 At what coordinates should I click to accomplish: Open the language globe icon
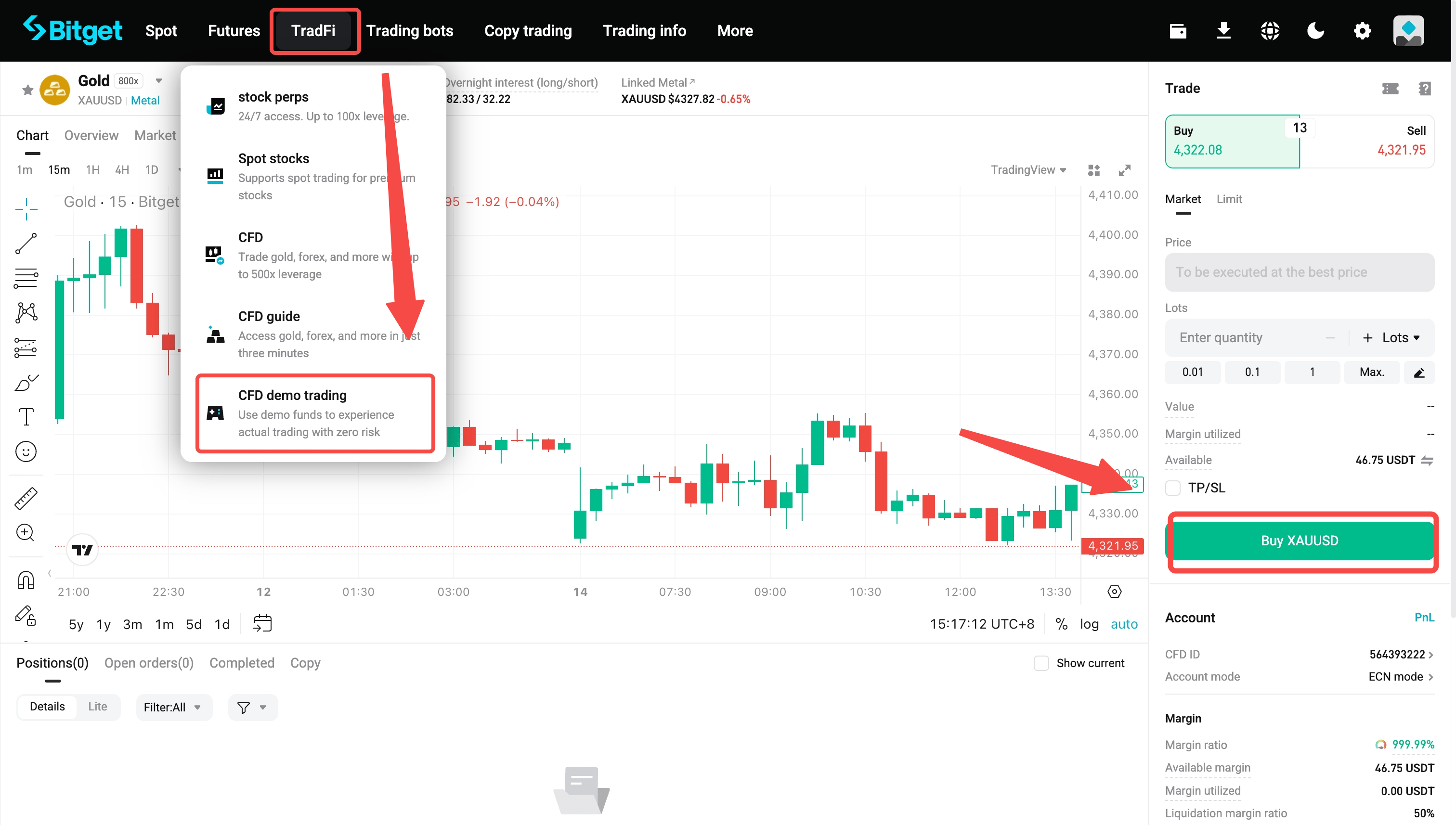point(1270,31)
